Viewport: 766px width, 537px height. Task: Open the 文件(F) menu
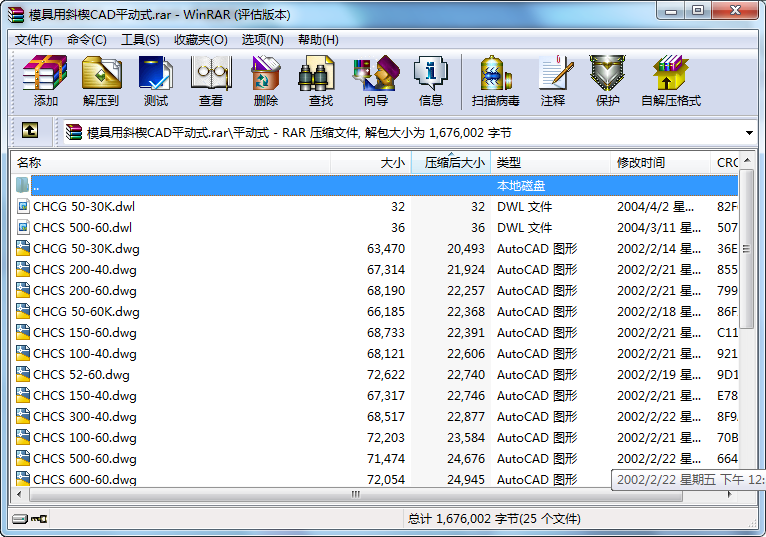(33, 40)
